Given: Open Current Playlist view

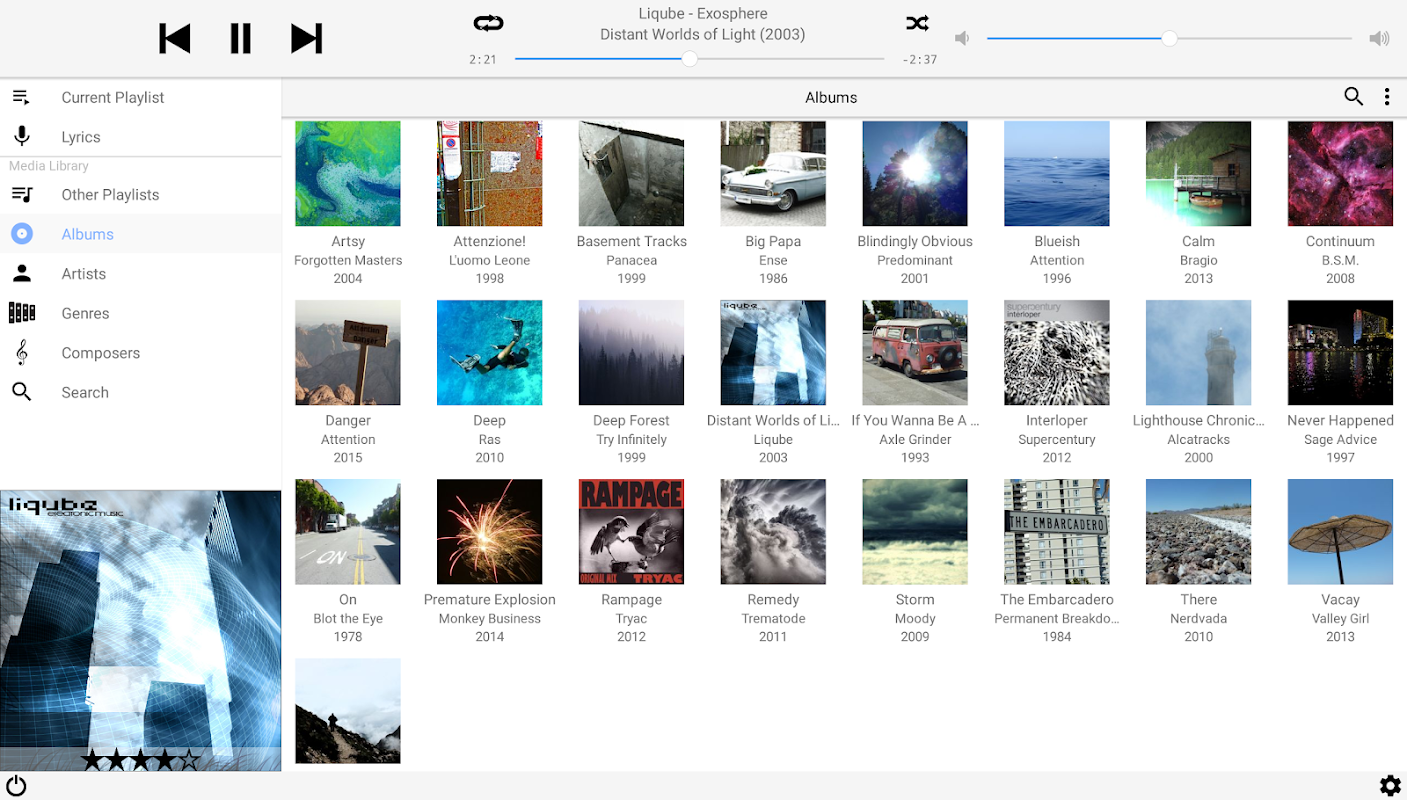Looking at the screenshot, I should pos(140,97).
